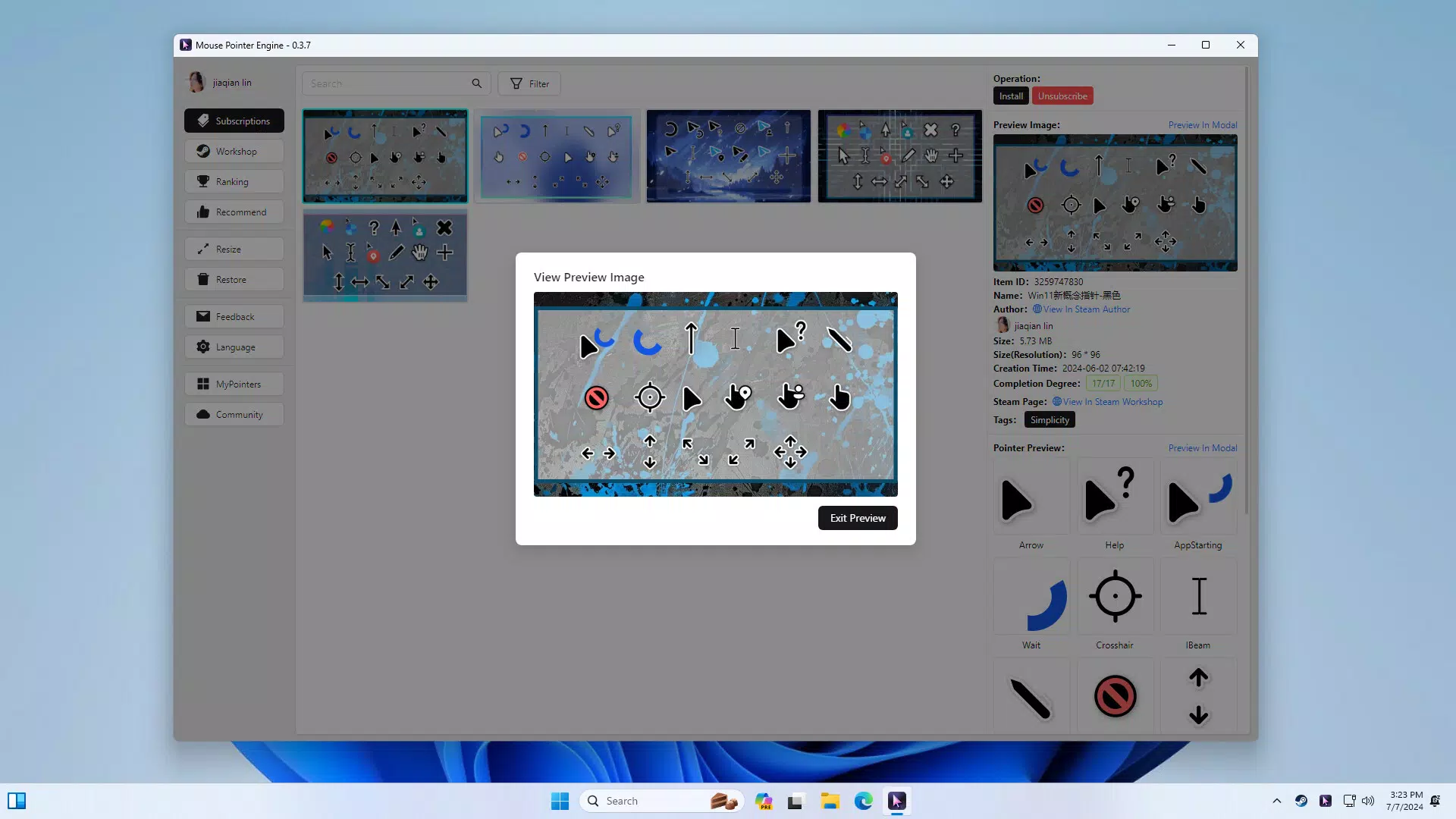Click the red Unsubscribe button
The width and height of the screenshot is (1456, 819).
click(1062, 96)
